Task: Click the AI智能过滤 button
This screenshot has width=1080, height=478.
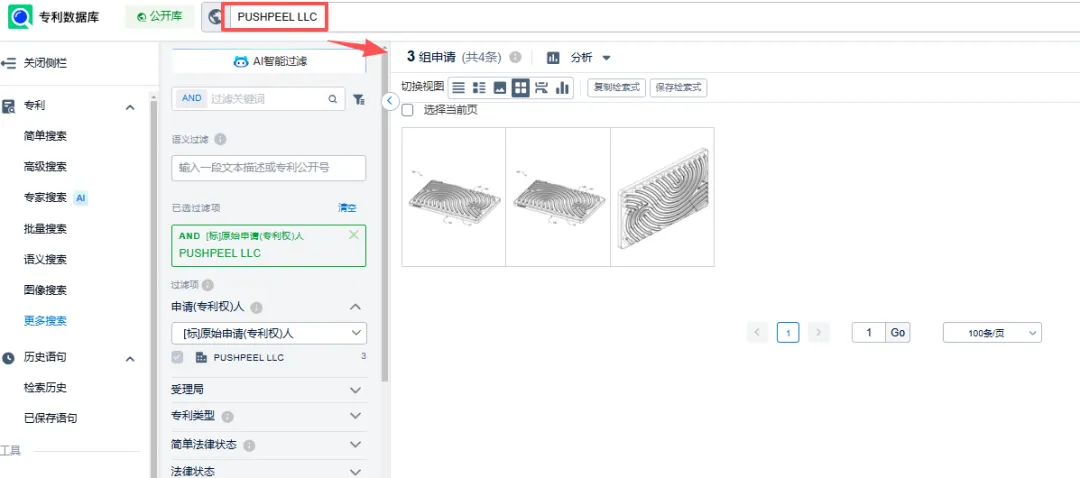Action: [x=269, y=61]
